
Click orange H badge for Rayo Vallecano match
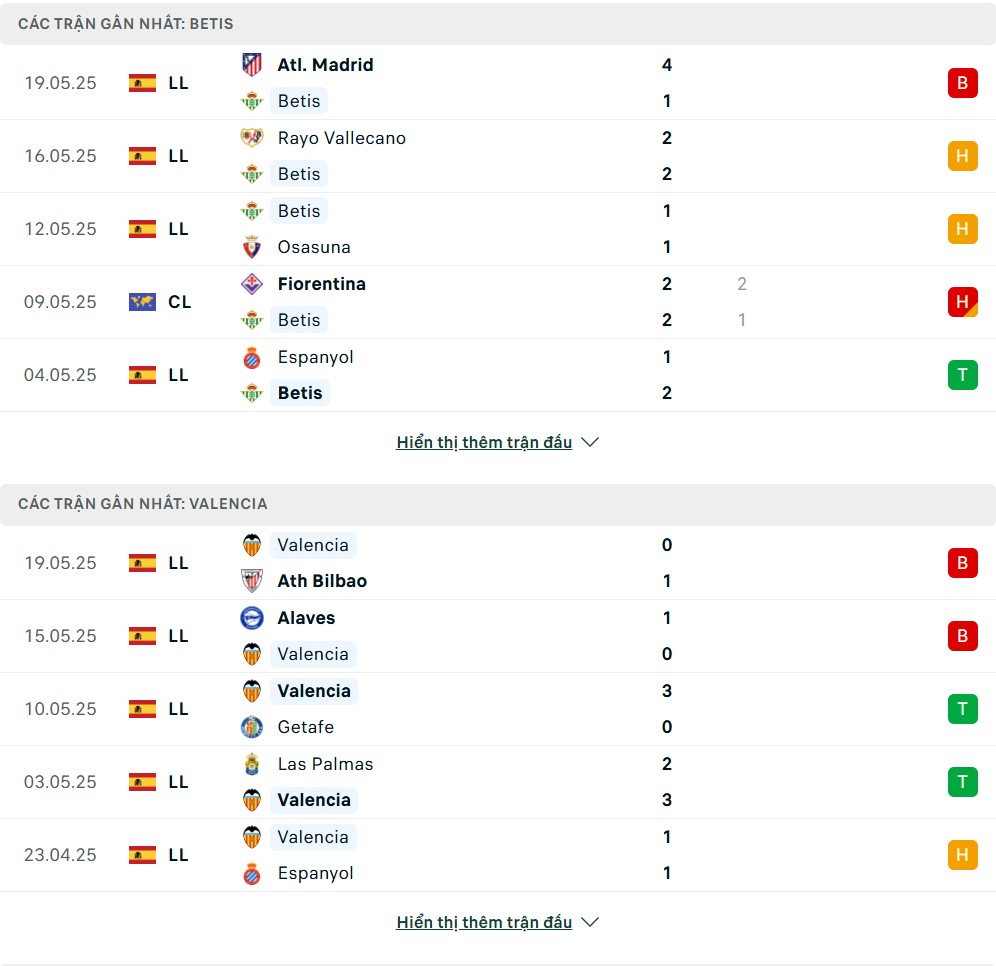tap(962, 156)
